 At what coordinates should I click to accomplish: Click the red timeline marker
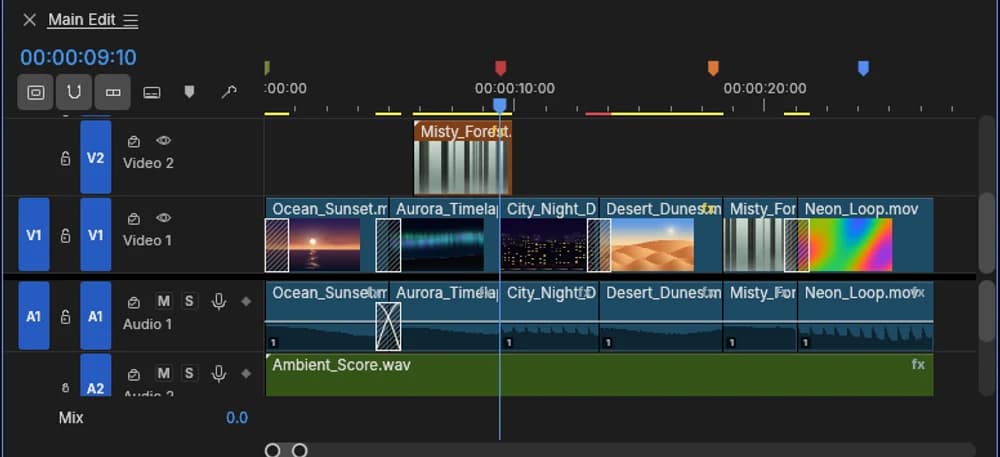[501, 68]
